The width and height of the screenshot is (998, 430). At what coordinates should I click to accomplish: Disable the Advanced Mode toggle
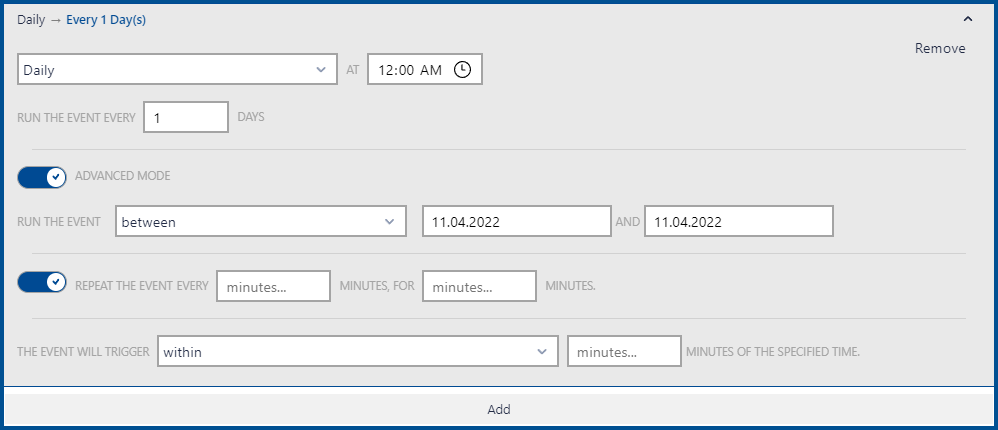(42, 176)
